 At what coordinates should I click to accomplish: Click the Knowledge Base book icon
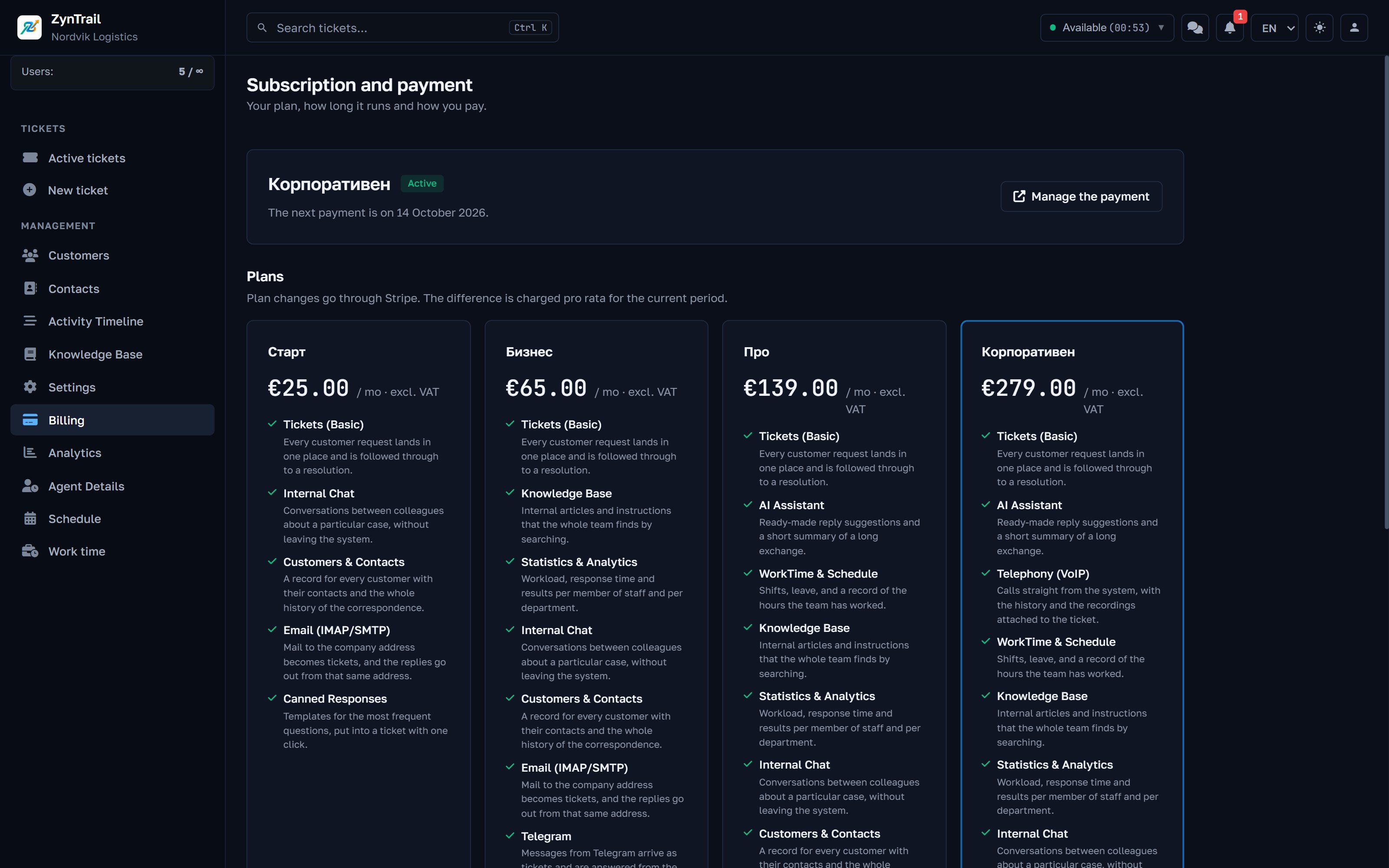click(x=30, y=354)
